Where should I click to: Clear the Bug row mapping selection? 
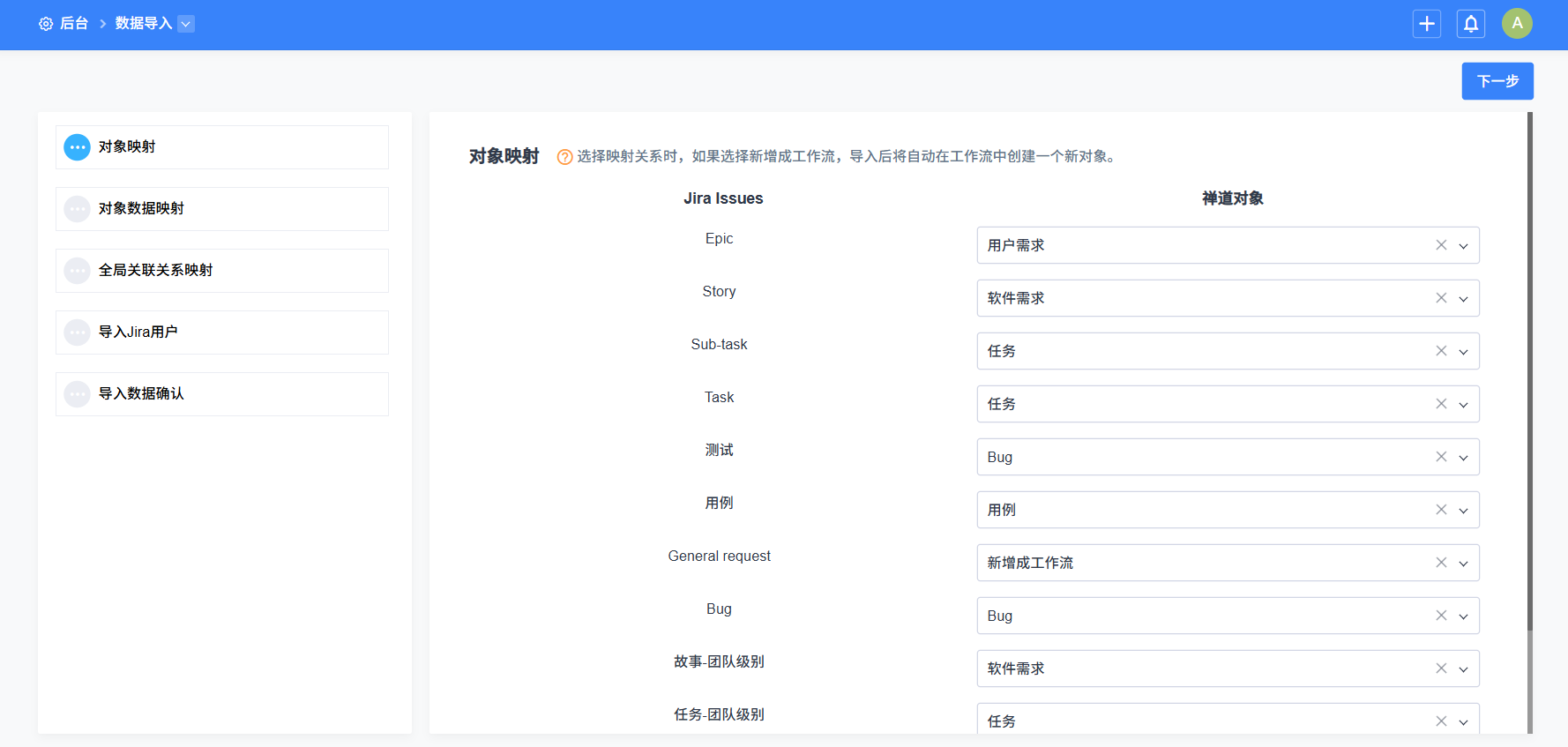[1441, 616]
